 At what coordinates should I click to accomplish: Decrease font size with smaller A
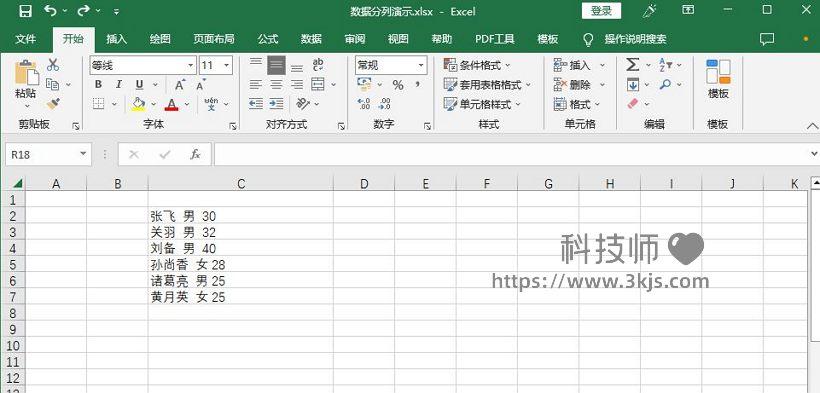(201, 85)
